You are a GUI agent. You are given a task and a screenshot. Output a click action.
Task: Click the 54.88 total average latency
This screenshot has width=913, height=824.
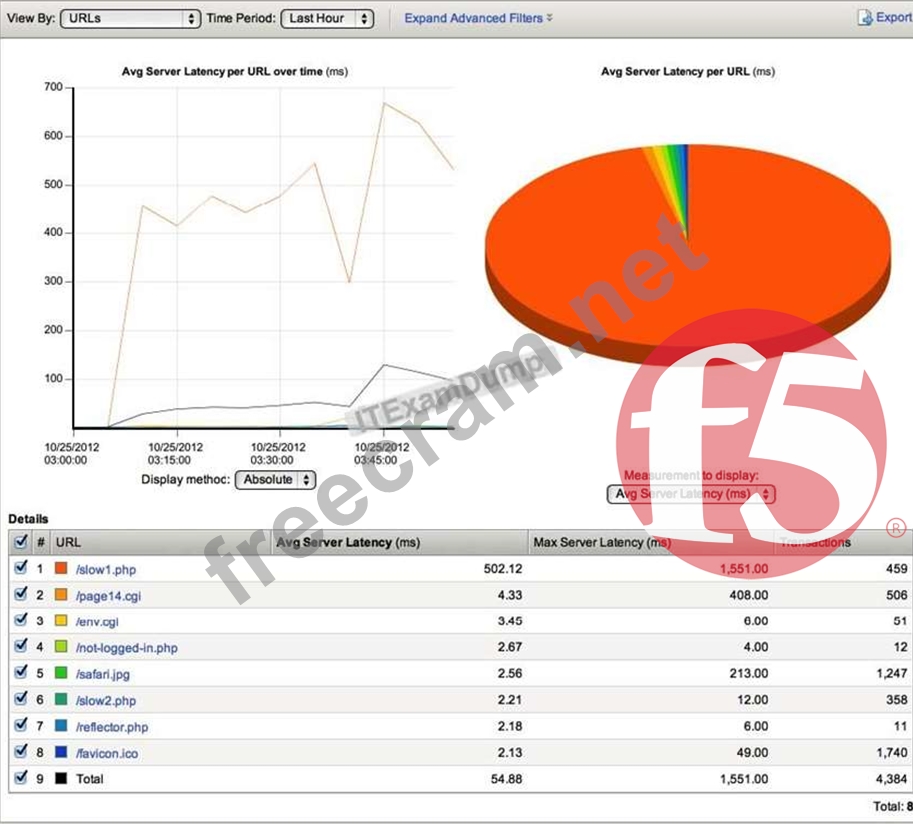(507, 779)
